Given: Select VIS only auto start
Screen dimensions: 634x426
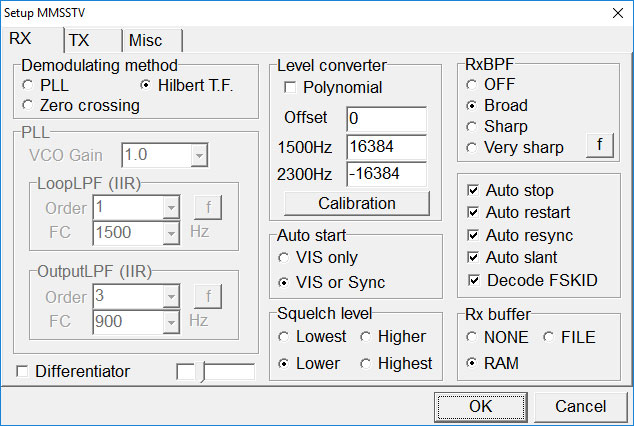Looking at the screenshot, I should click(318, 257).
